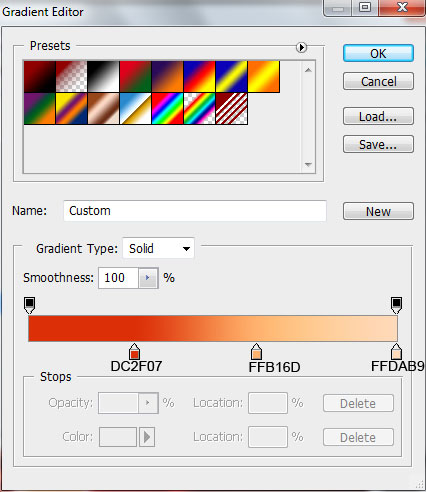Open the Gradient Type dropdown
The width and height of the screenshot is (426, 492).
click(158, 248)
